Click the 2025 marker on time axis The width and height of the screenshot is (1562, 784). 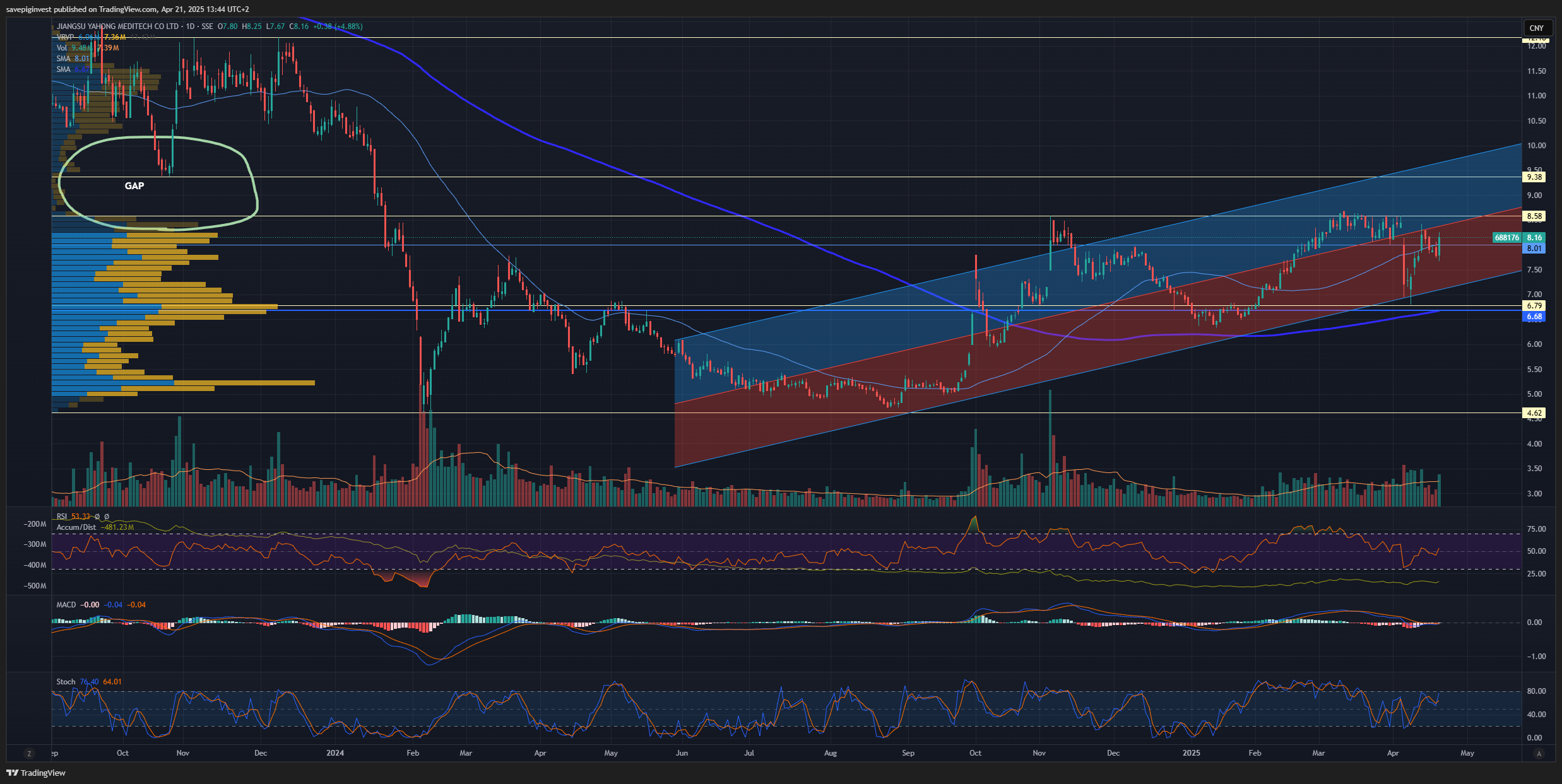coord(1191,753)
